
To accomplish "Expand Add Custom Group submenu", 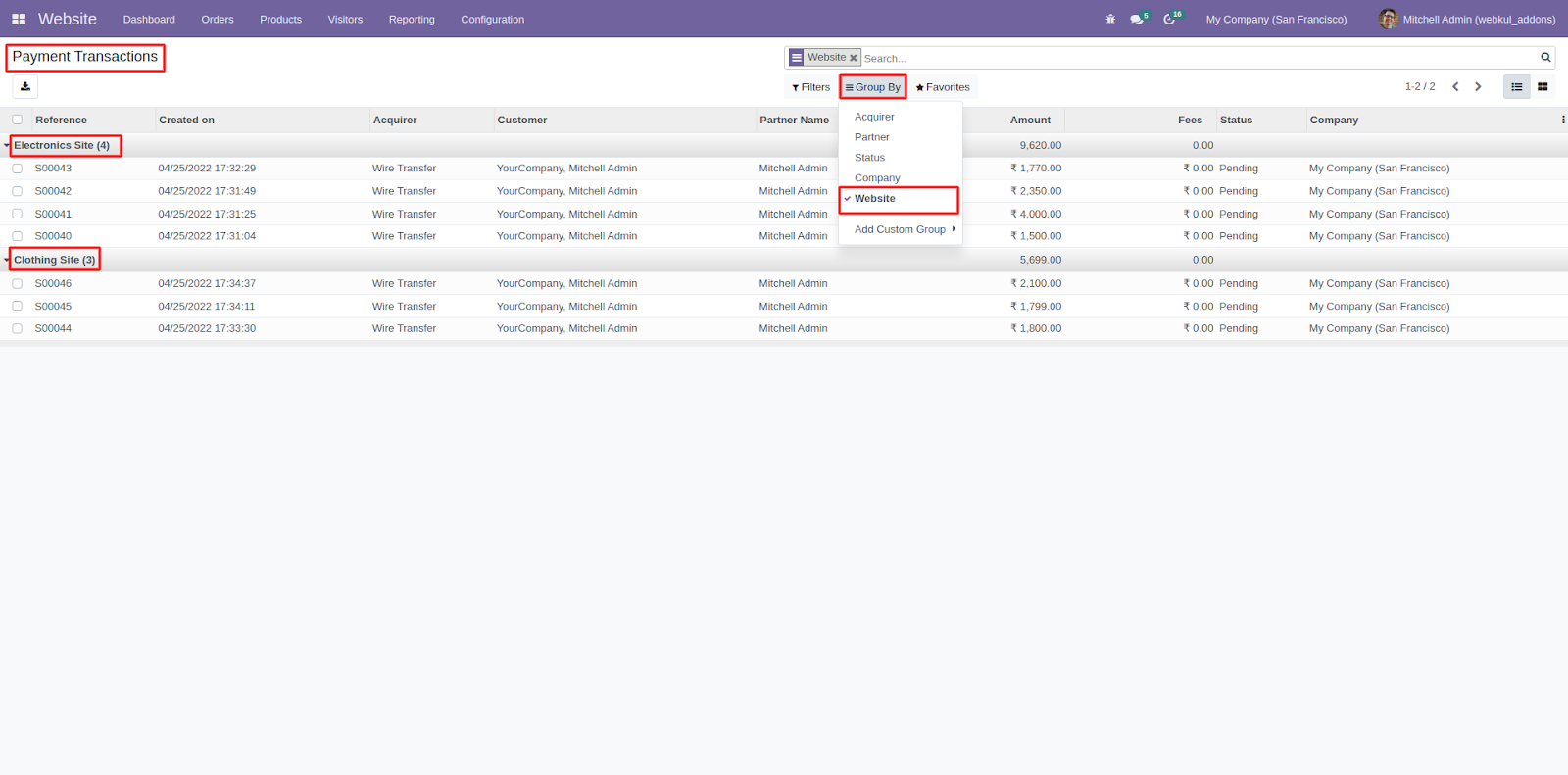I will coord(901,230).
